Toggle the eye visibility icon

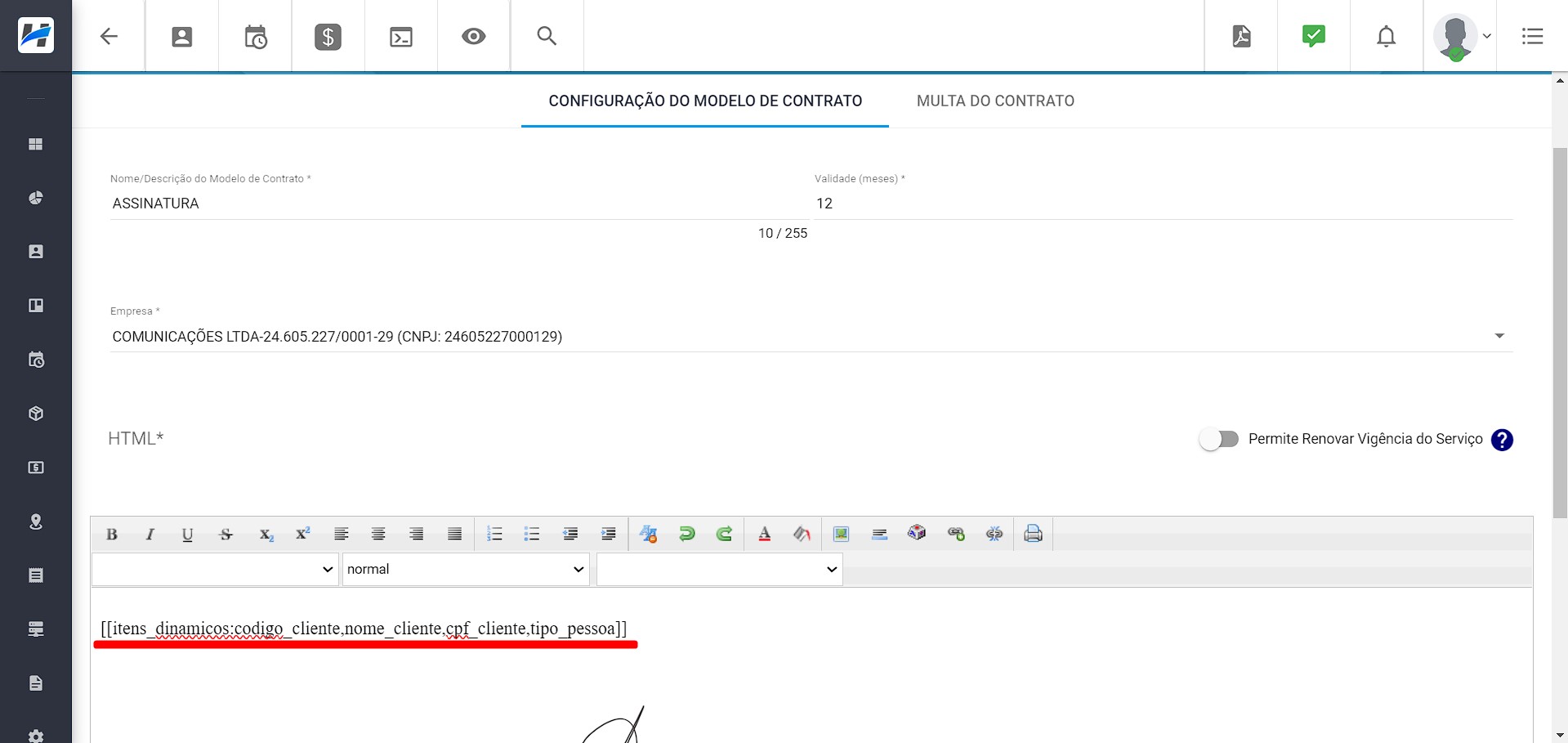click(473, 36)
